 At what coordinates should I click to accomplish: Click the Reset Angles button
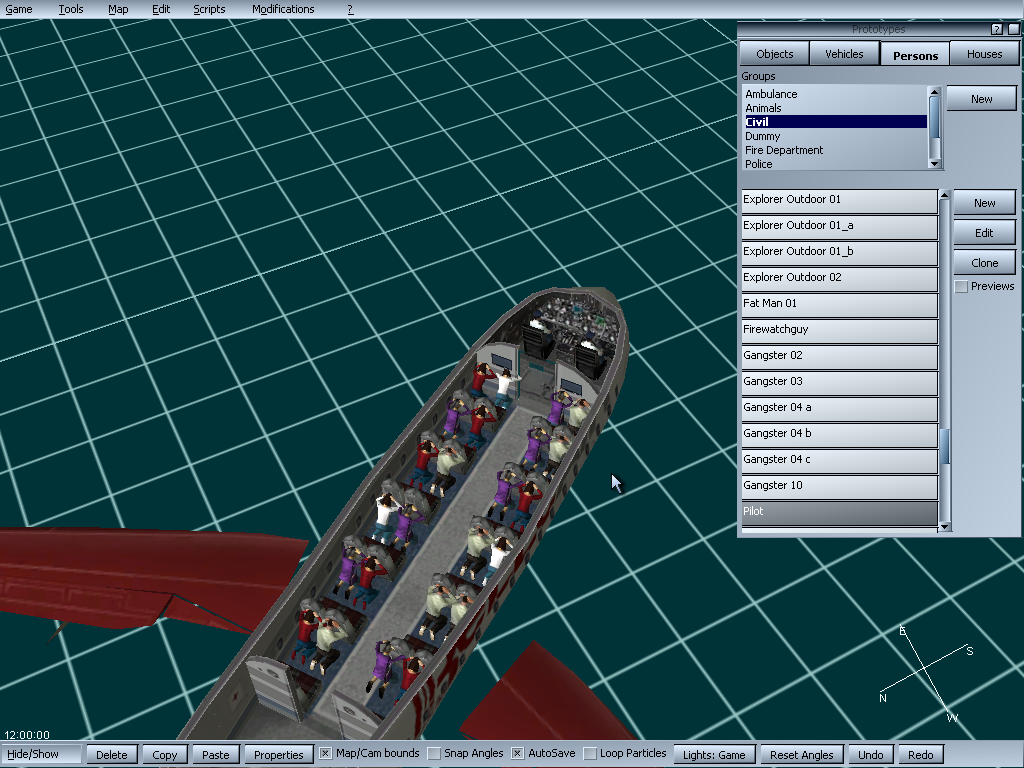pyautogui.click(x=801, y=755)
